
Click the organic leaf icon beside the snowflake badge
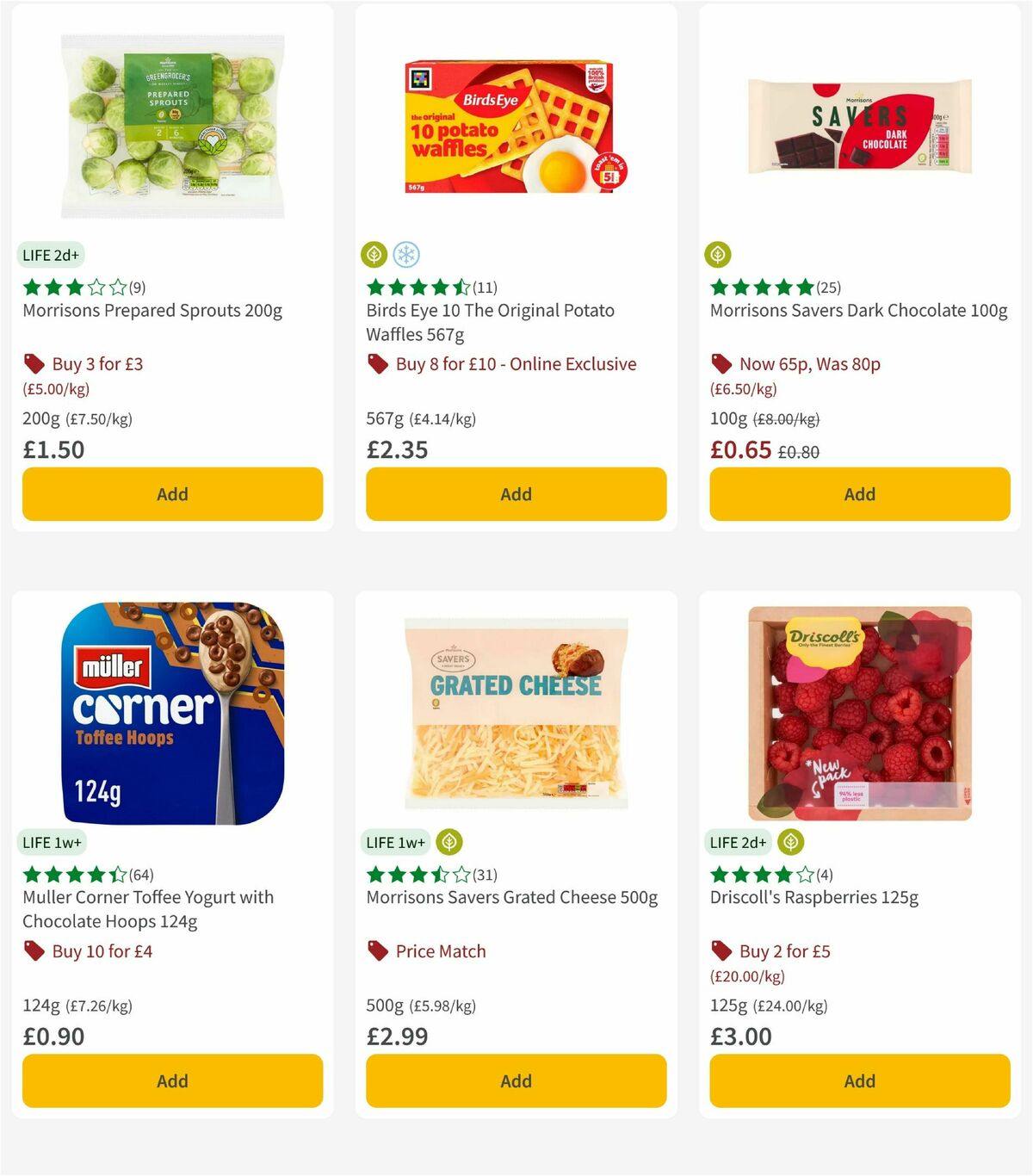point(374,254)
